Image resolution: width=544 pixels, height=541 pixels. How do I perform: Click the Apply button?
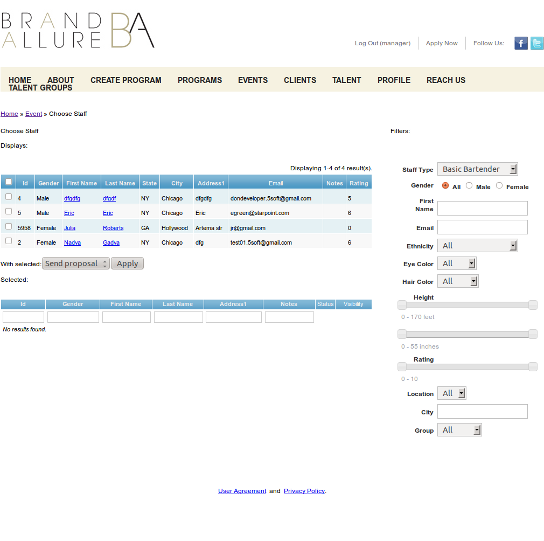click(x=127, y=263)
